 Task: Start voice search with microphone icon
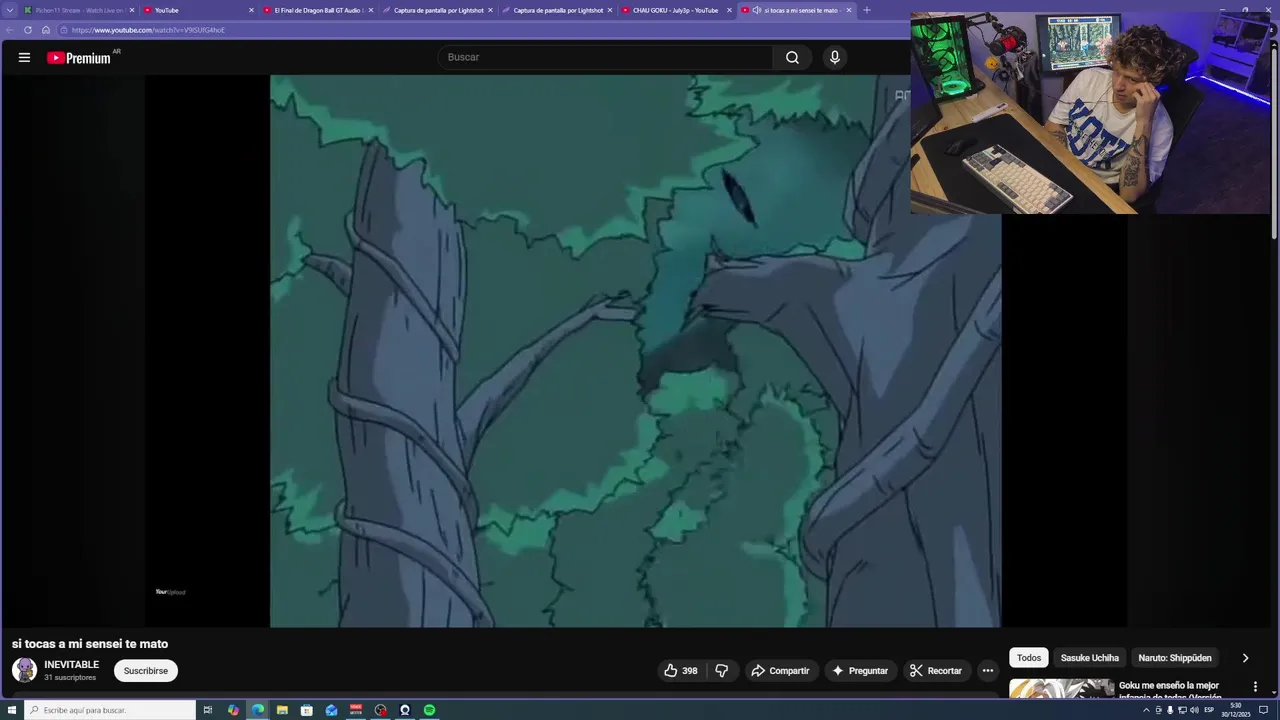click(835, 57)
